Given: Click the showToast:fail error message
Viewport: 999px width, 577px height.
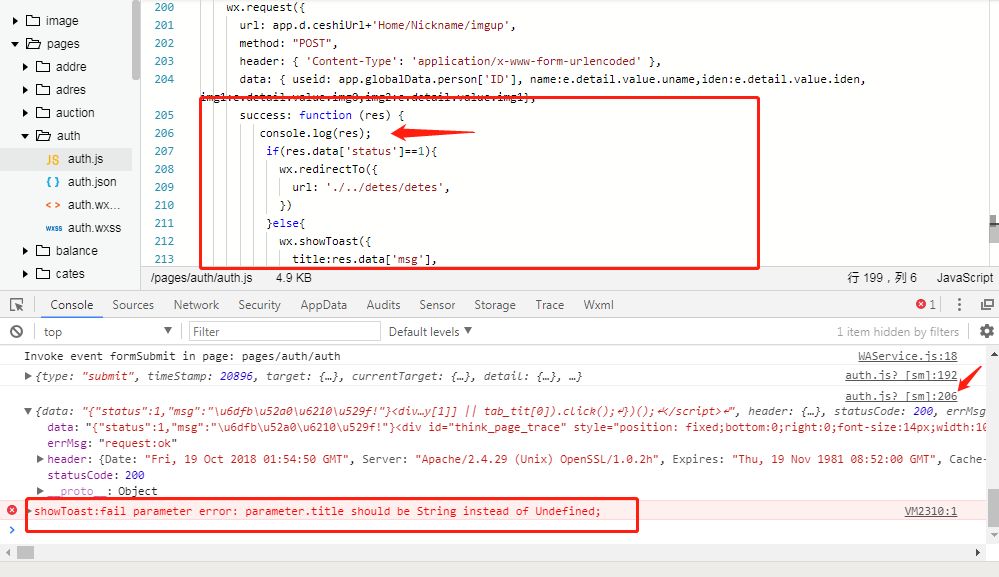Looking at the screenshot, I should point(317,511).
